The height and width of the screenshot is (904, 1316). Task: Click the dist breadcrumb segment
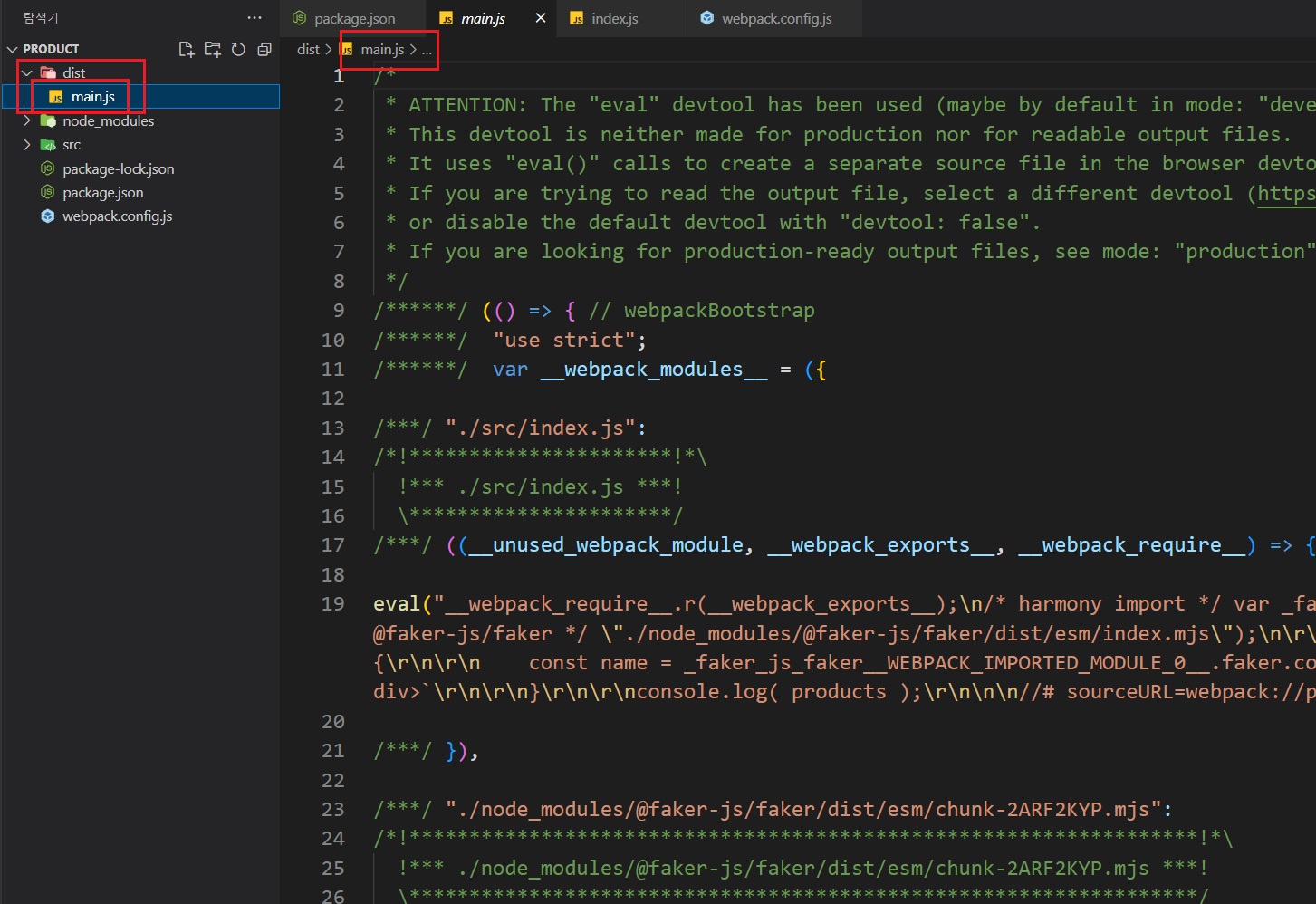coord(308,49)
